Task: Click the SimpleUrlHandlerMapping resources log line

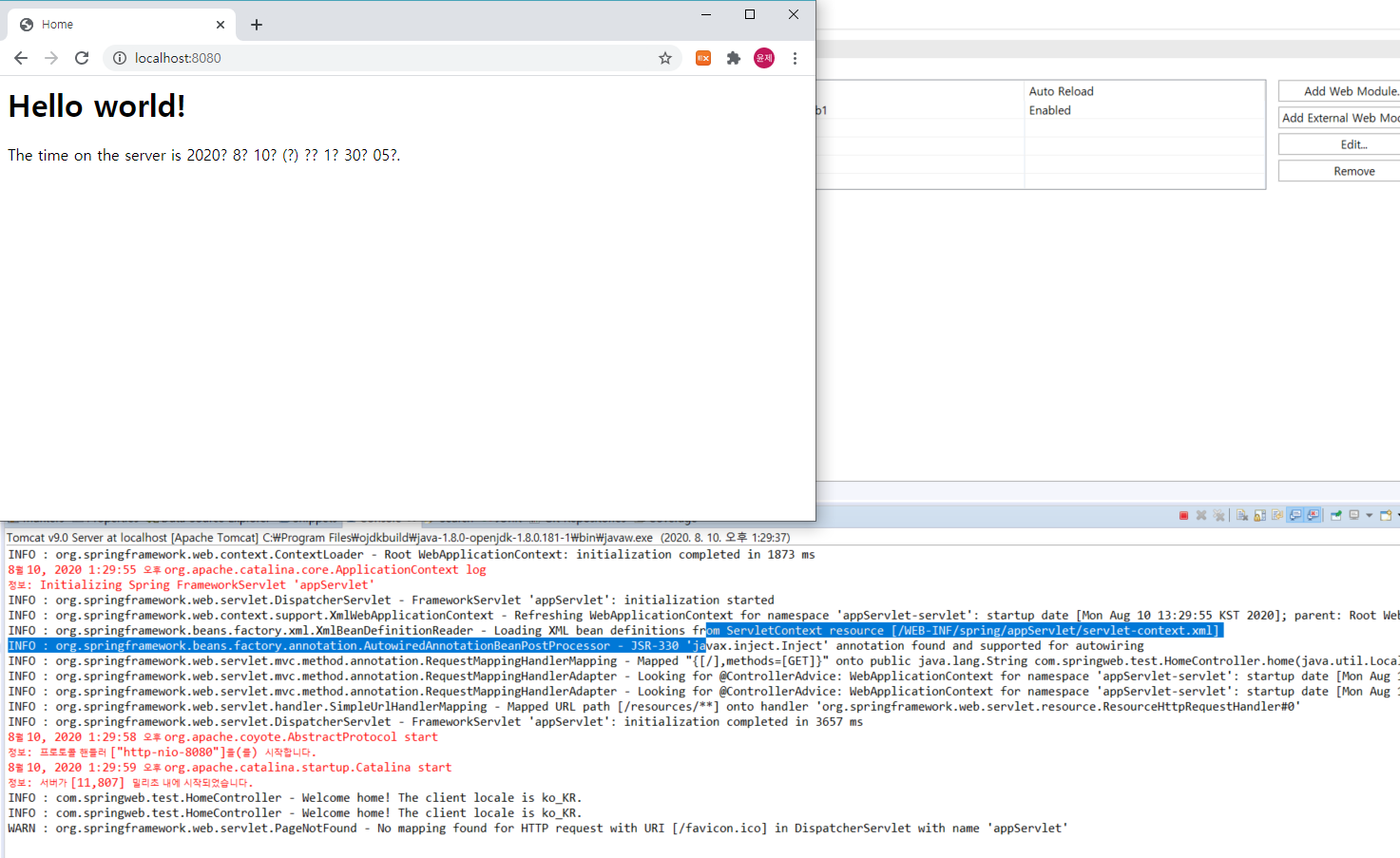Action: tap(654, 707)
